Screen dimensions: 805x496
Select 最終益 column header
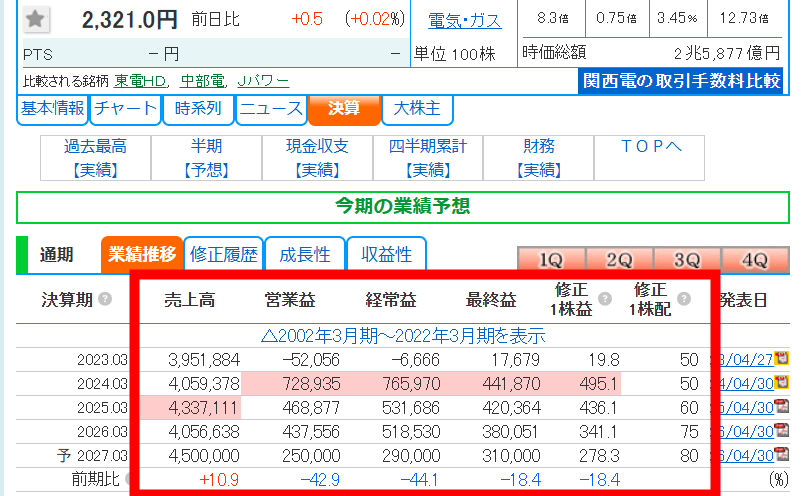[x=491, y=300]
